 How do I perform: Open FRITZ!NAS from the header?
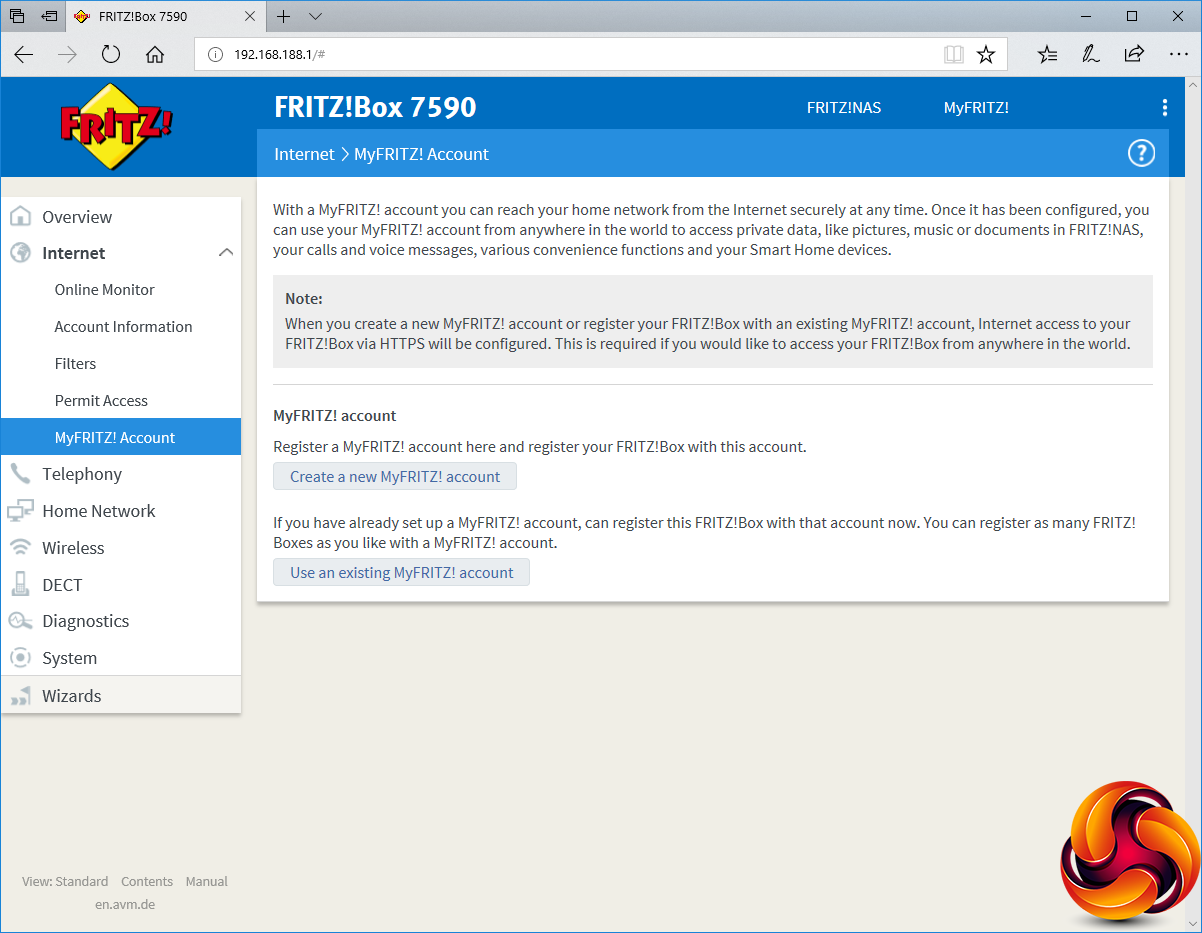coord(844,108)
